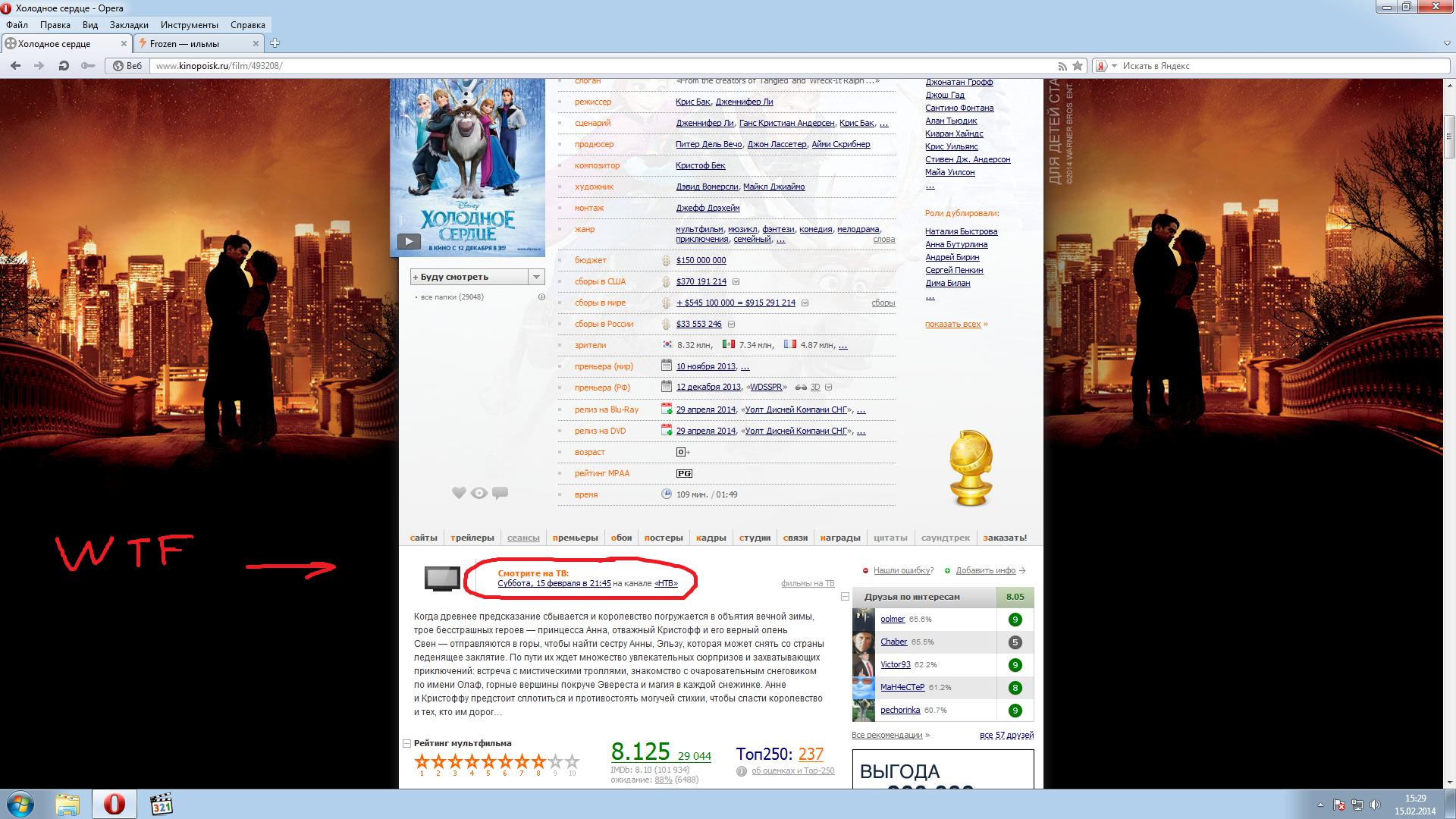
Task: Switch to the Frozen — ильмы tab
Action: 199,44
